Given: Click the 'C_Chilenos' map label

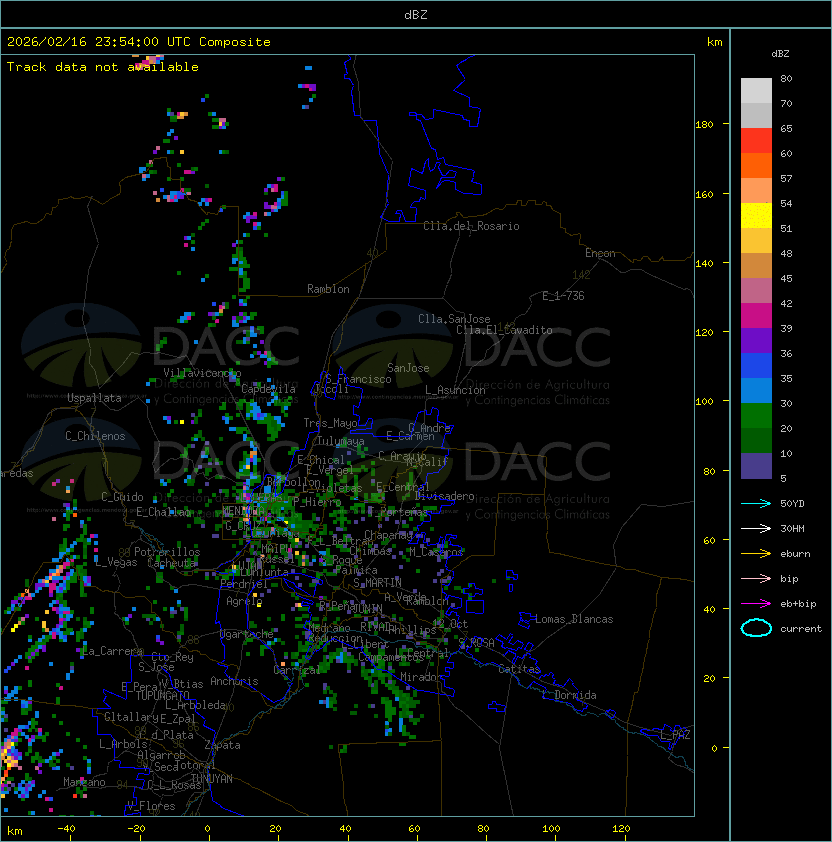Looking at the screenshot, I should point(95,436).
